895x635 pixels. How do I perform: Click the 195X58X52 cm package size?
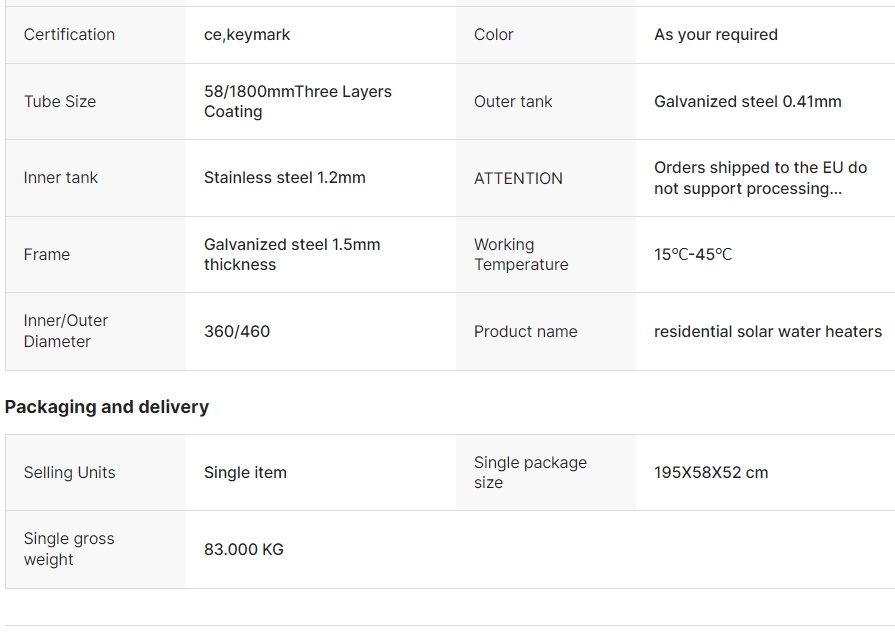[x=711, y=473]
